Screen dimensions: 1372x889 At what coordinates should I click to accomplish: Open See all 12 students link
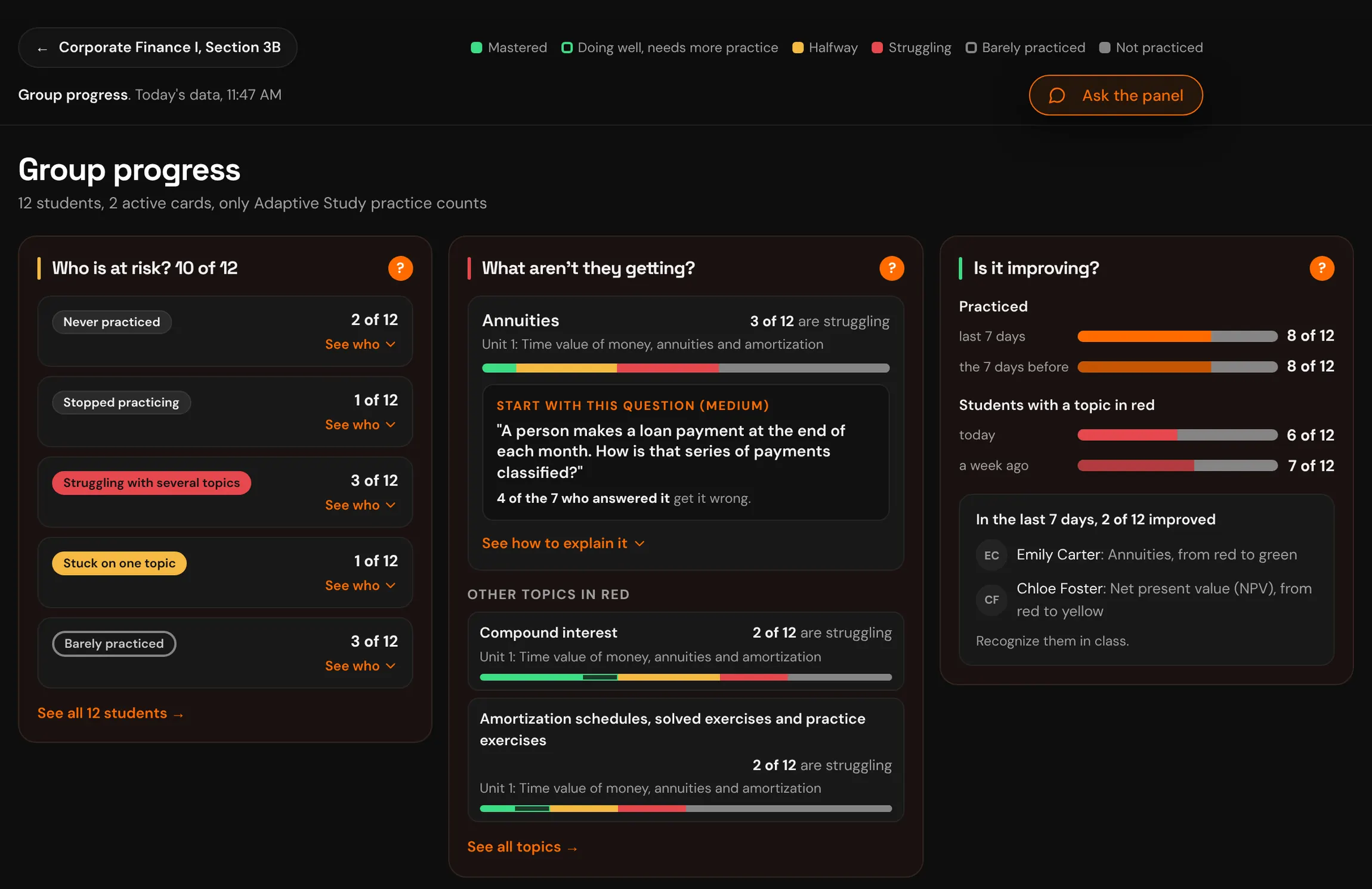pyautogui.click(x=111, y=714)
